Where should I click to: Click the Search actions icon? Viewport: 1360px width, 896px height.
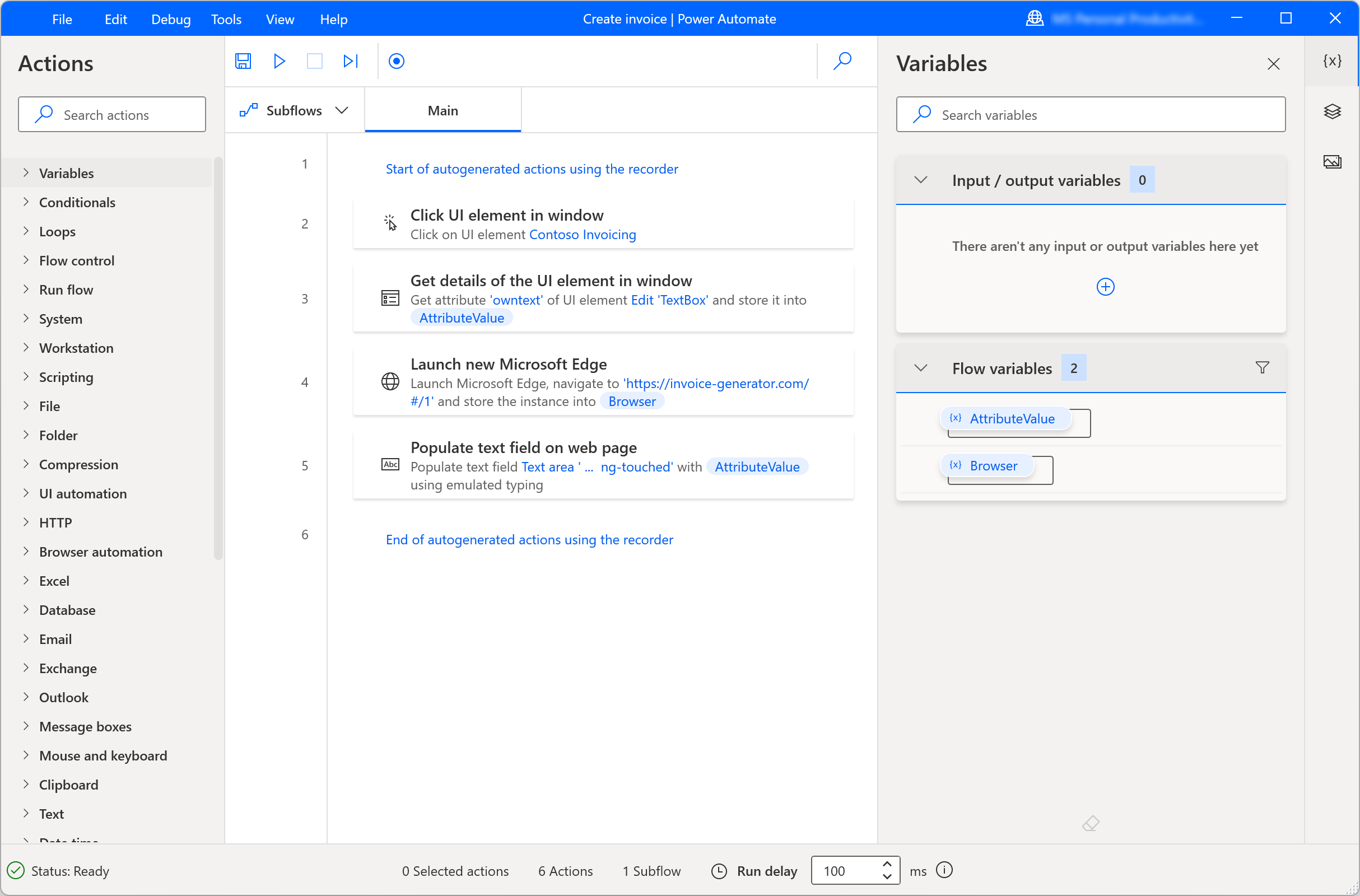click(x=45, y=114)
